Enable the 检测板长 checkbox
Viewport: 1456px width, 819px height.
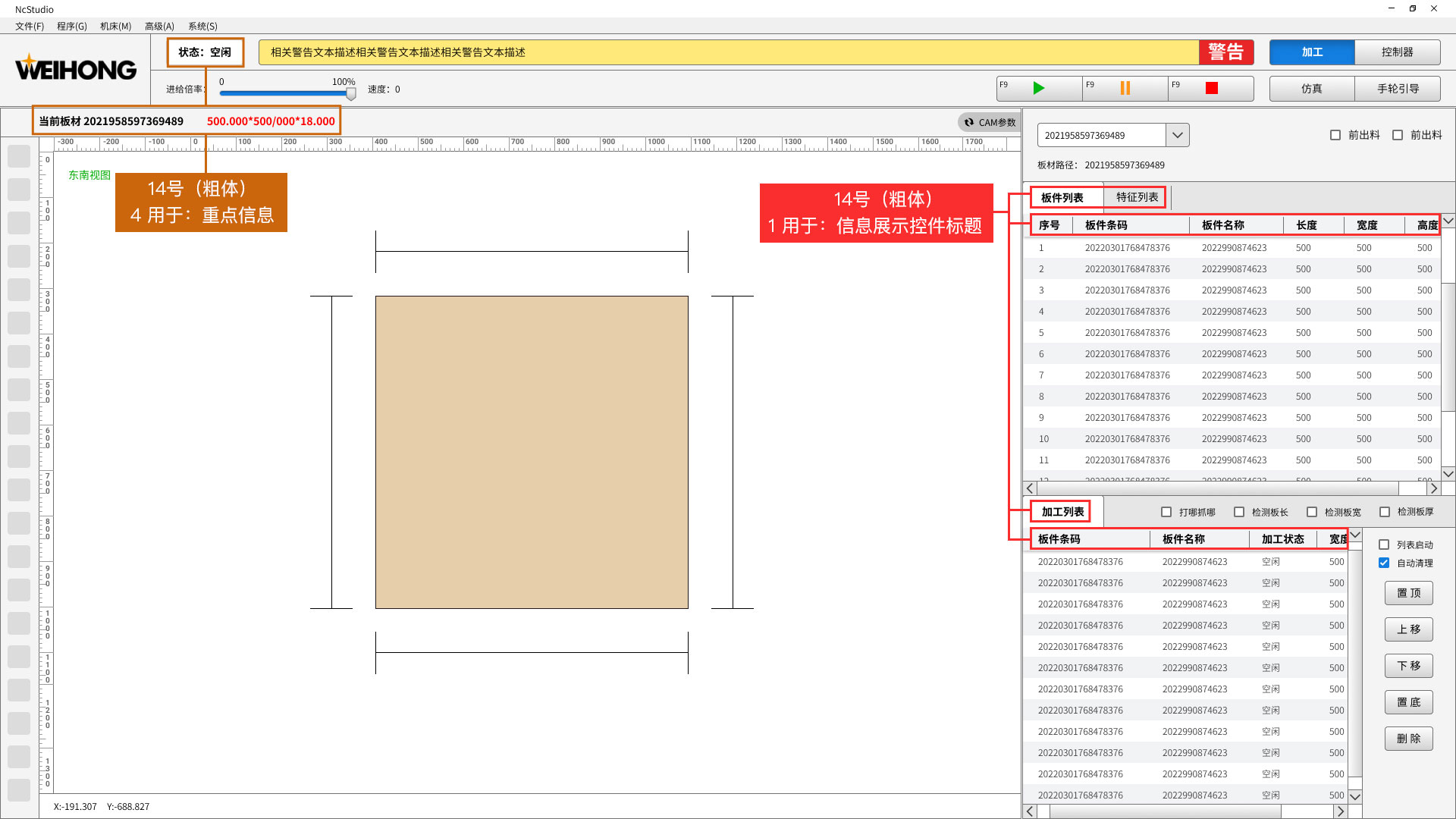click(1239, 512)
